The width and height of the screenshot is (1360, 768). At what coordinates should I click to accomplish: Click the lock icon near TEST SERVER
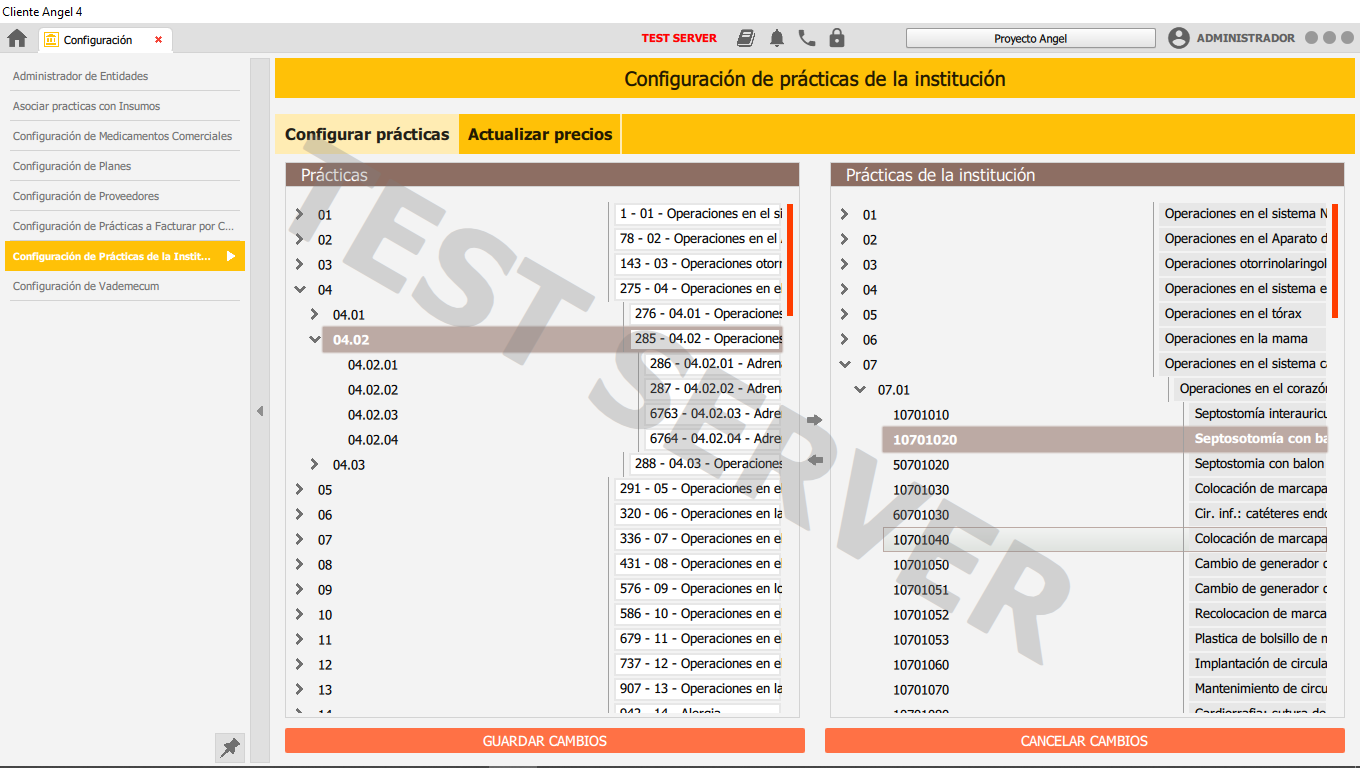tap(836, 37)
